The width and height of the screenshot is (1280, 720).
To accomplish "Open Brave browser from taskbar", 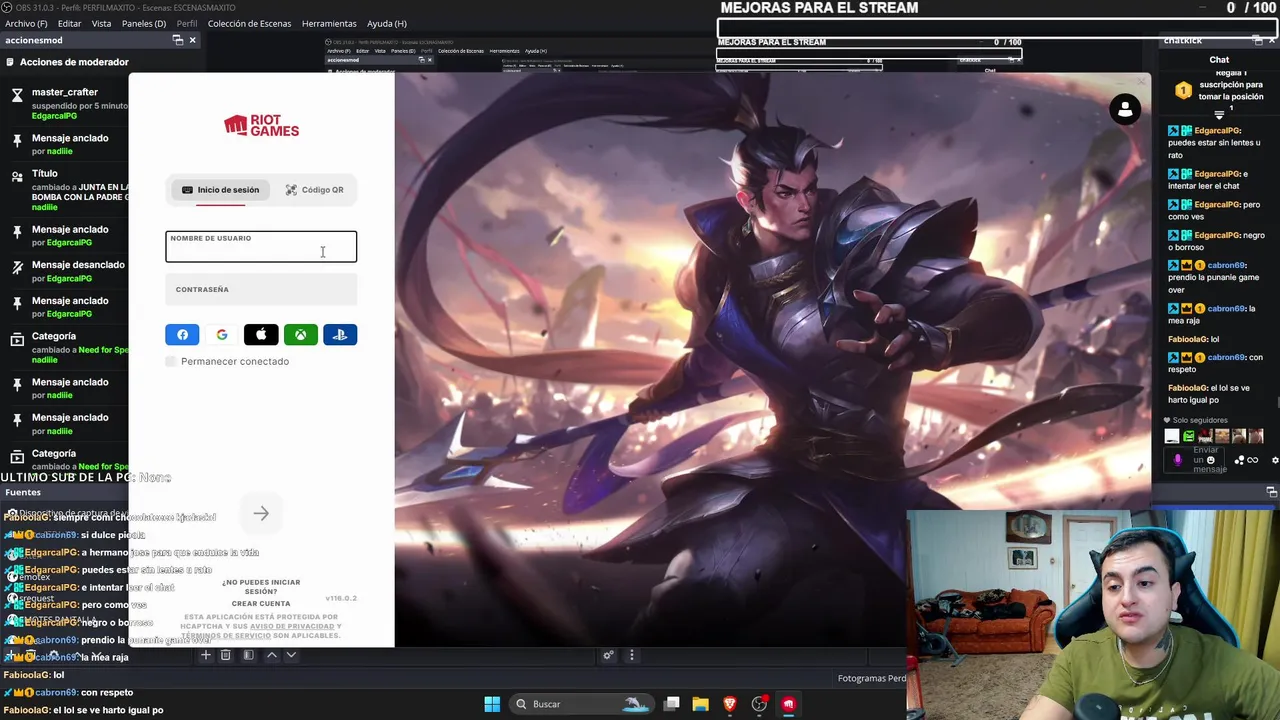I will (x=730, y=704).
